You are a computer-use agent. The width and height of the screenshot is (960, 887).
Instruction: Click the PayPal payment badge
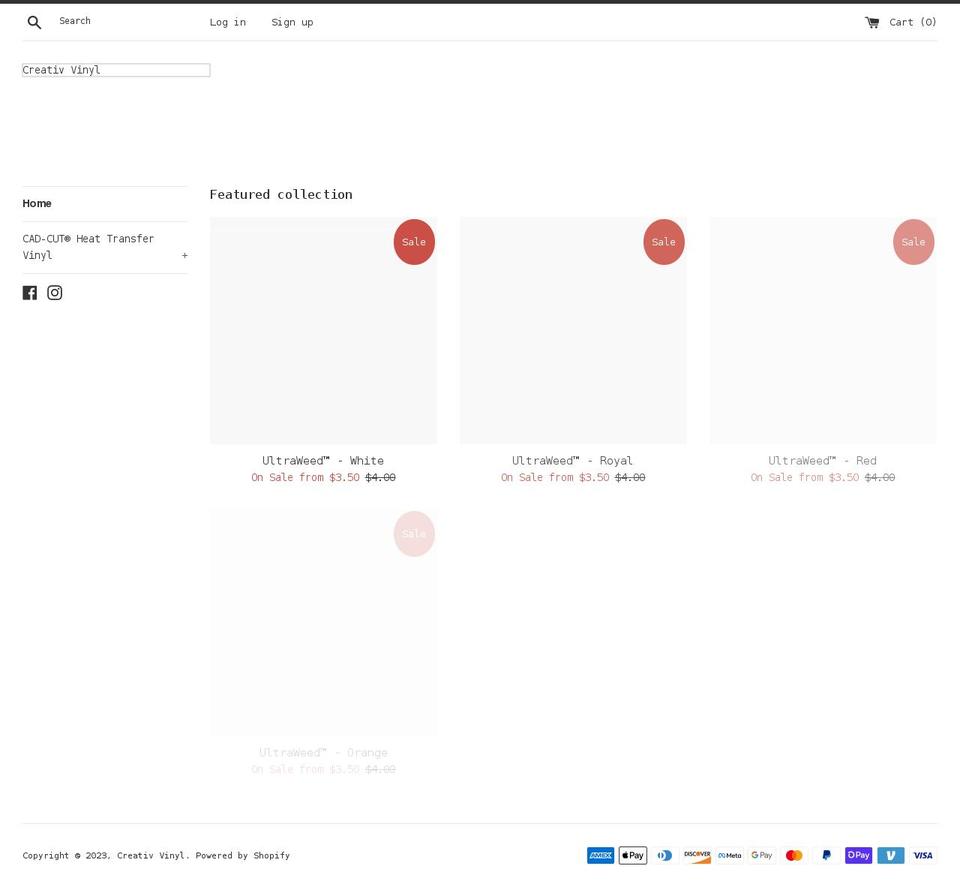click(x=825, y=855)
